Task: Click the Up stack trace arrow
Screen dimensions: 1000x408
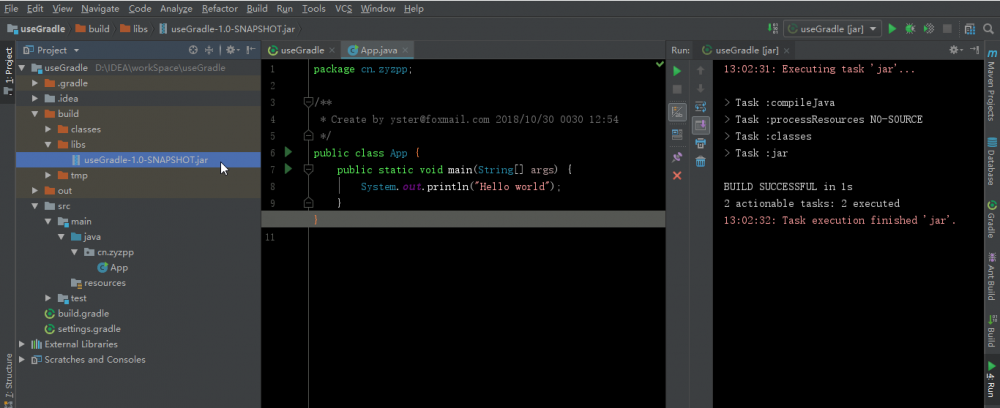Action: [x=700, y=71]
